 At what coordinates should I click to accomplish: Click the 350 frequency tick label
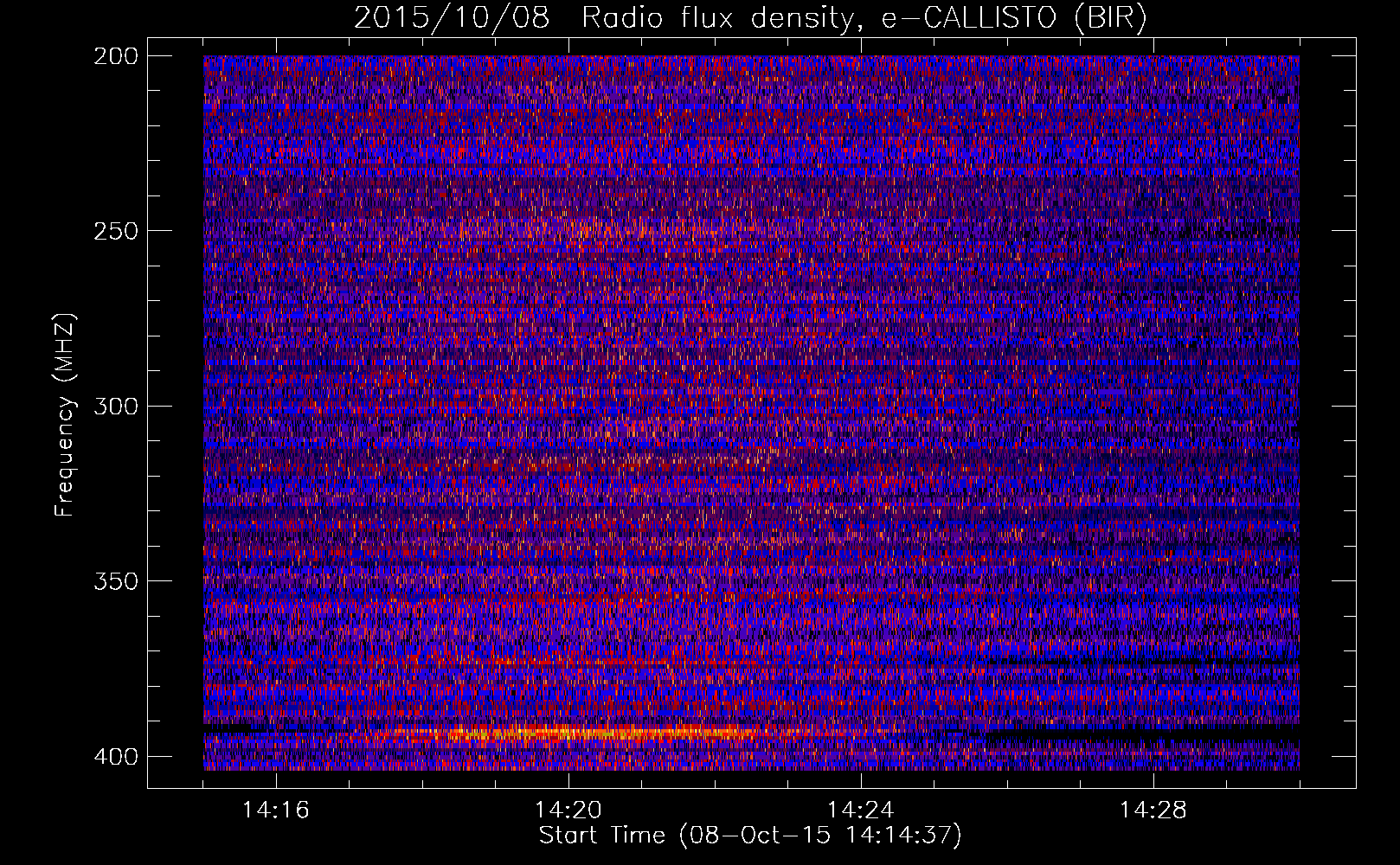tap(115, 581)
